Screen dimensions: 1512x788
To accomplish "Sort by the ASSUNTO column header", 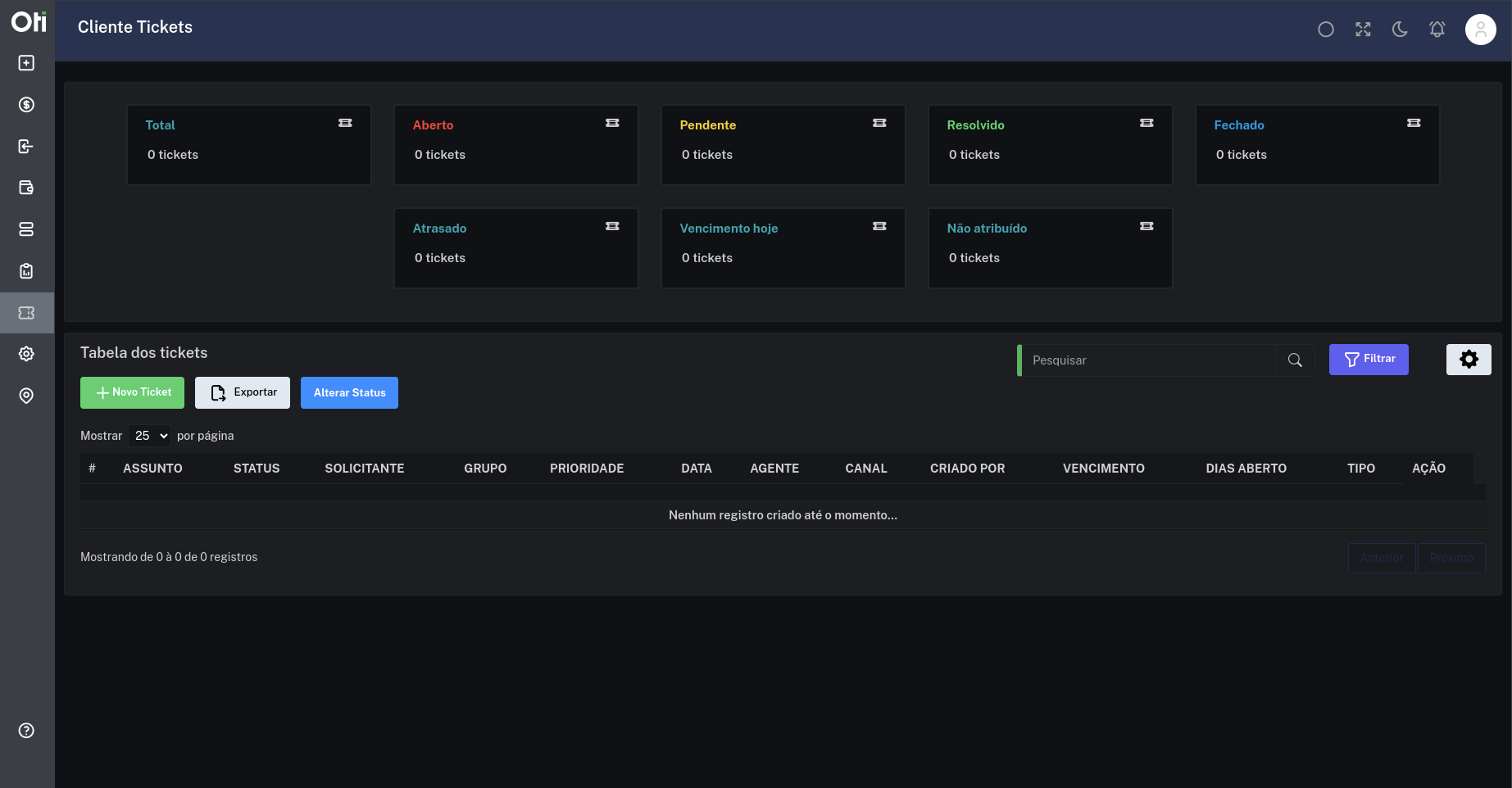I will tap(152, 469).
